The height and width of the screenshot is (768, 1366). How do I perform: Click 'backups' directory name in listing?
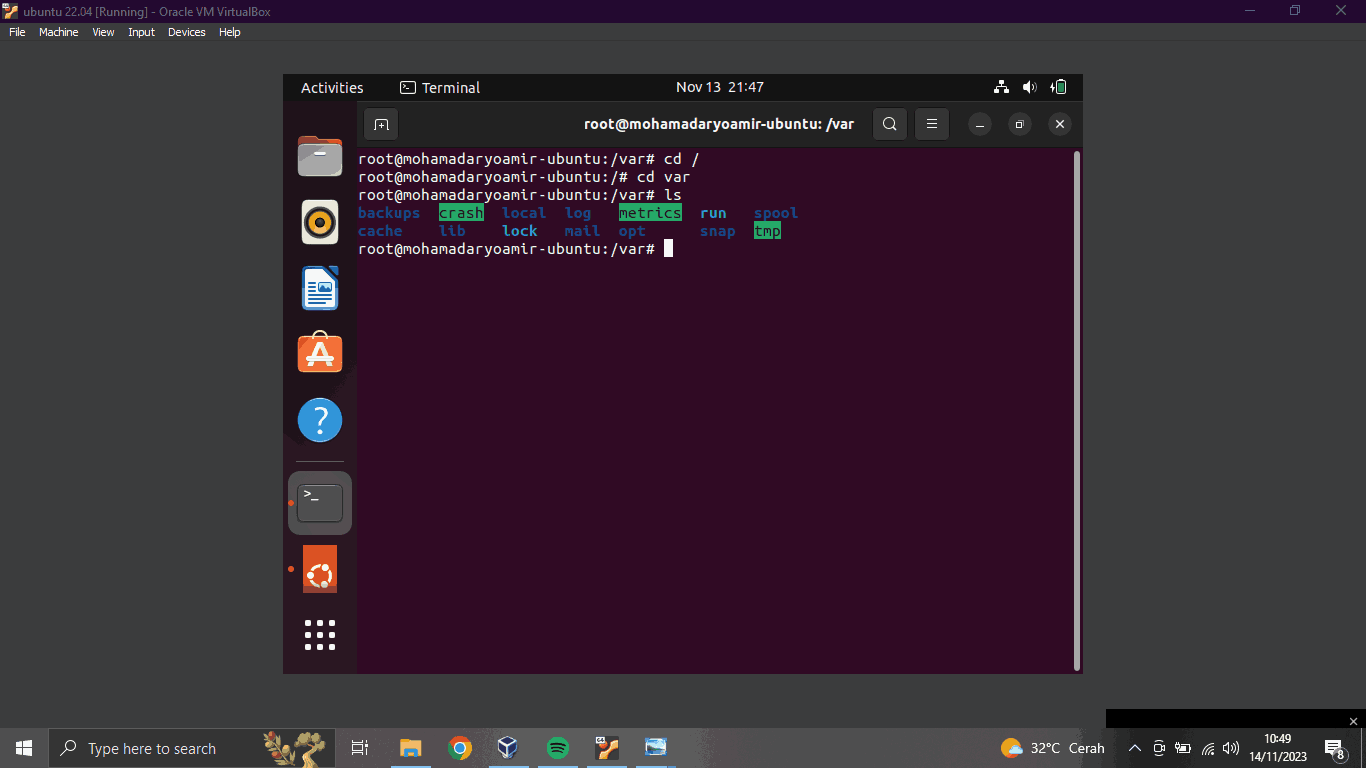tap(389, 213)
